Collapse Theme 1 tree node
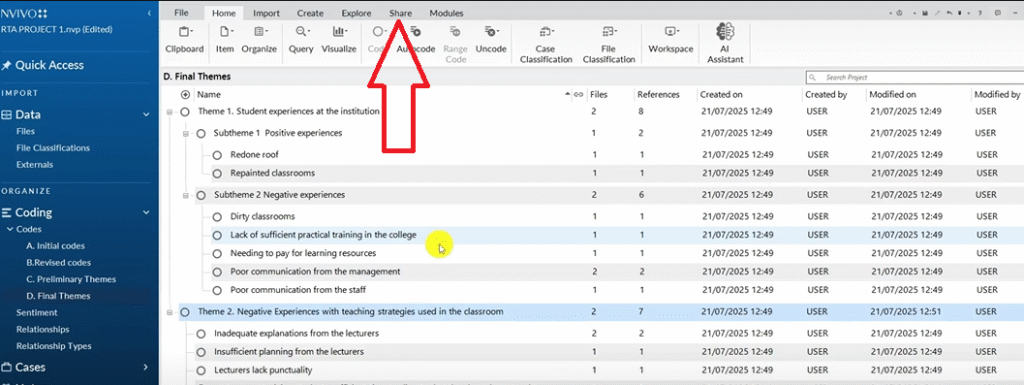 pyautogui.click(x=170, y=112)
